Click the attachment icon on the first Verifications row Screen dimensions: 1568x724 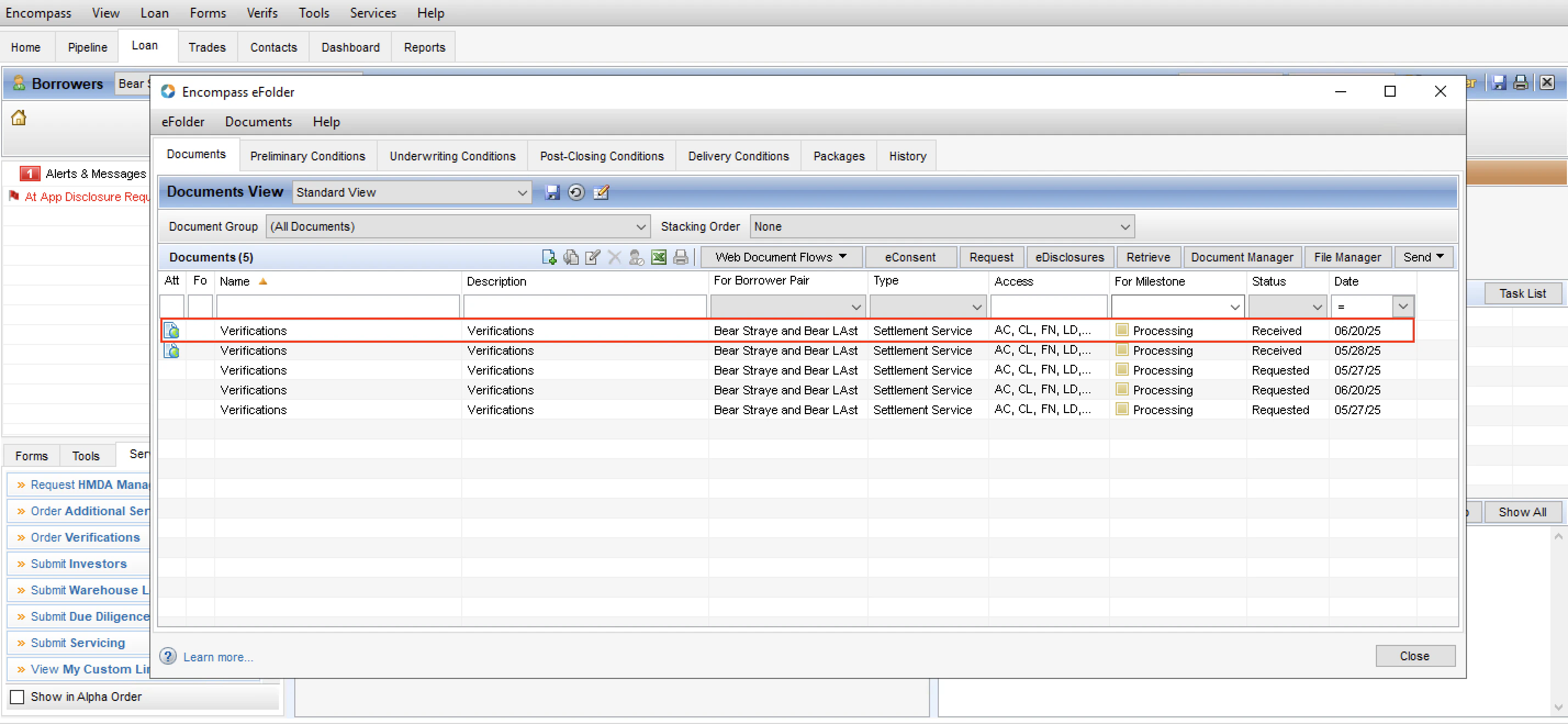click(172, 330)
